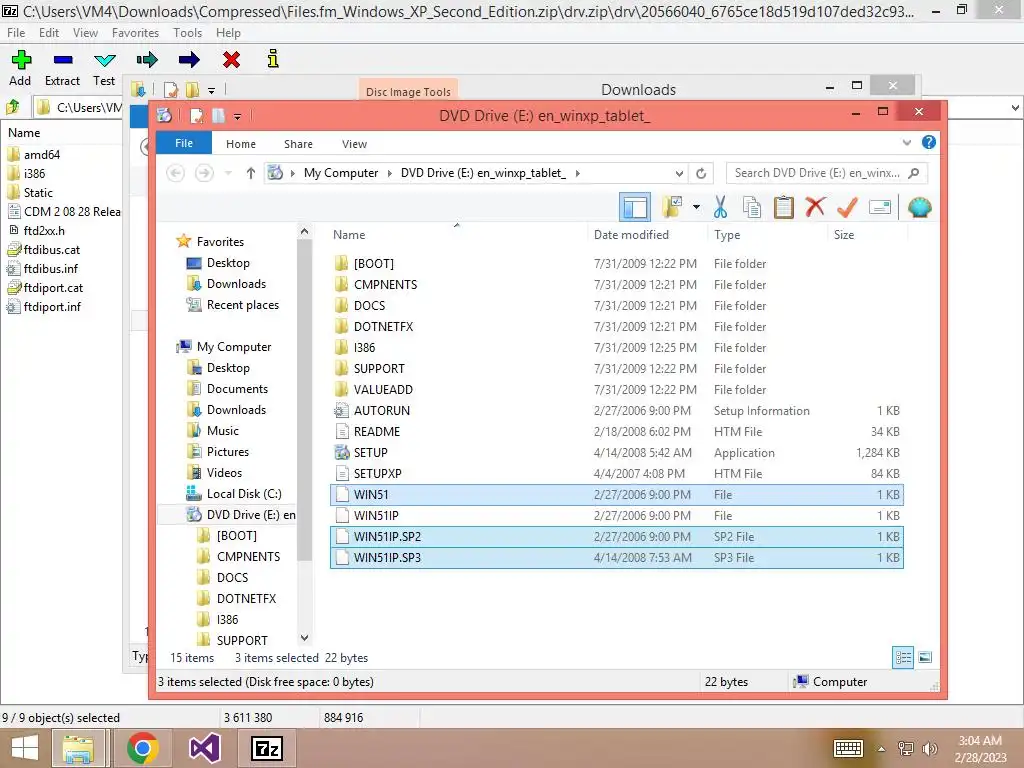Open the View ribbon tab in Explorer
Screen dimensions: 1024x768
(x=354, y=144)
